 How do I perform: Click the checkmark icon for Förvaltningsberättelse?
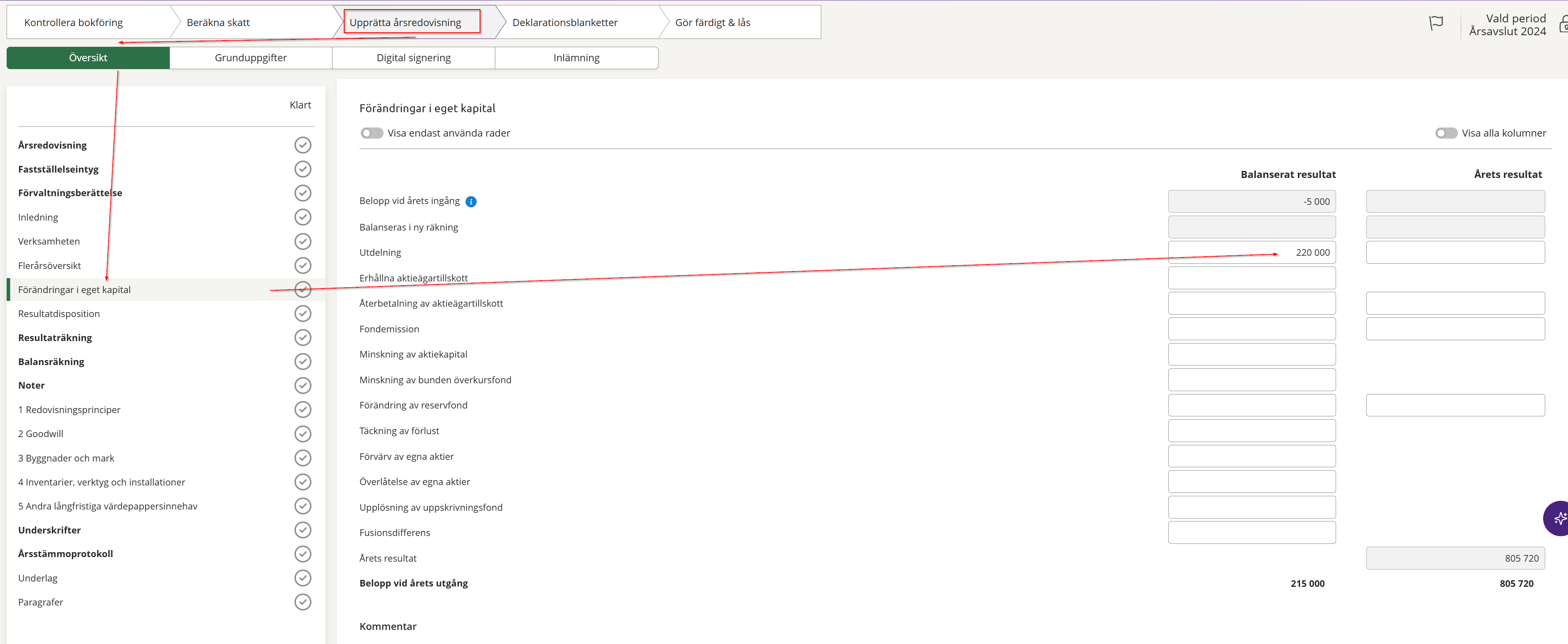point(302,193)
